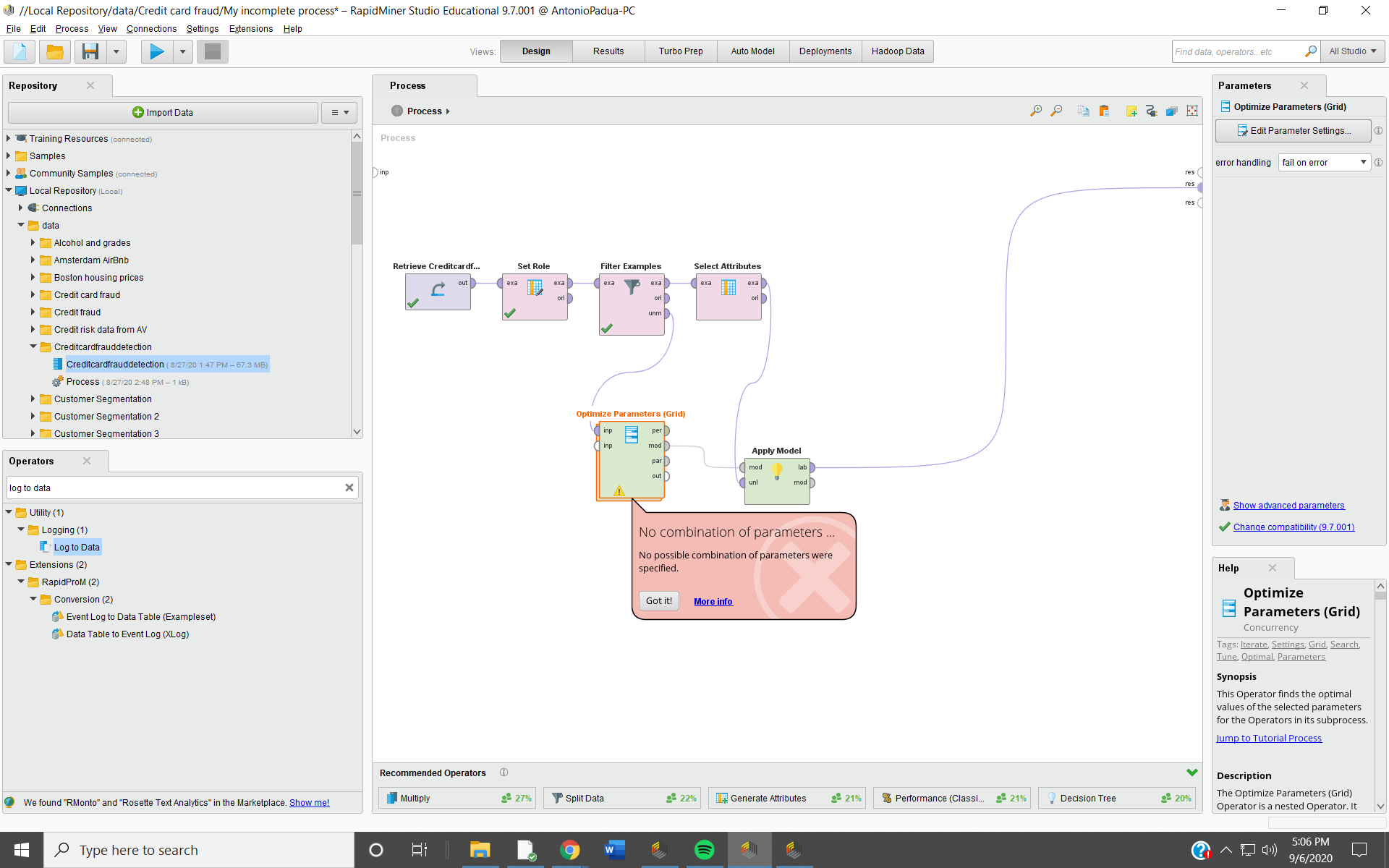Open the Extensions menu
Viewport: 1389px width, 868px height.
pyautogui.click(x=251, y=29)
